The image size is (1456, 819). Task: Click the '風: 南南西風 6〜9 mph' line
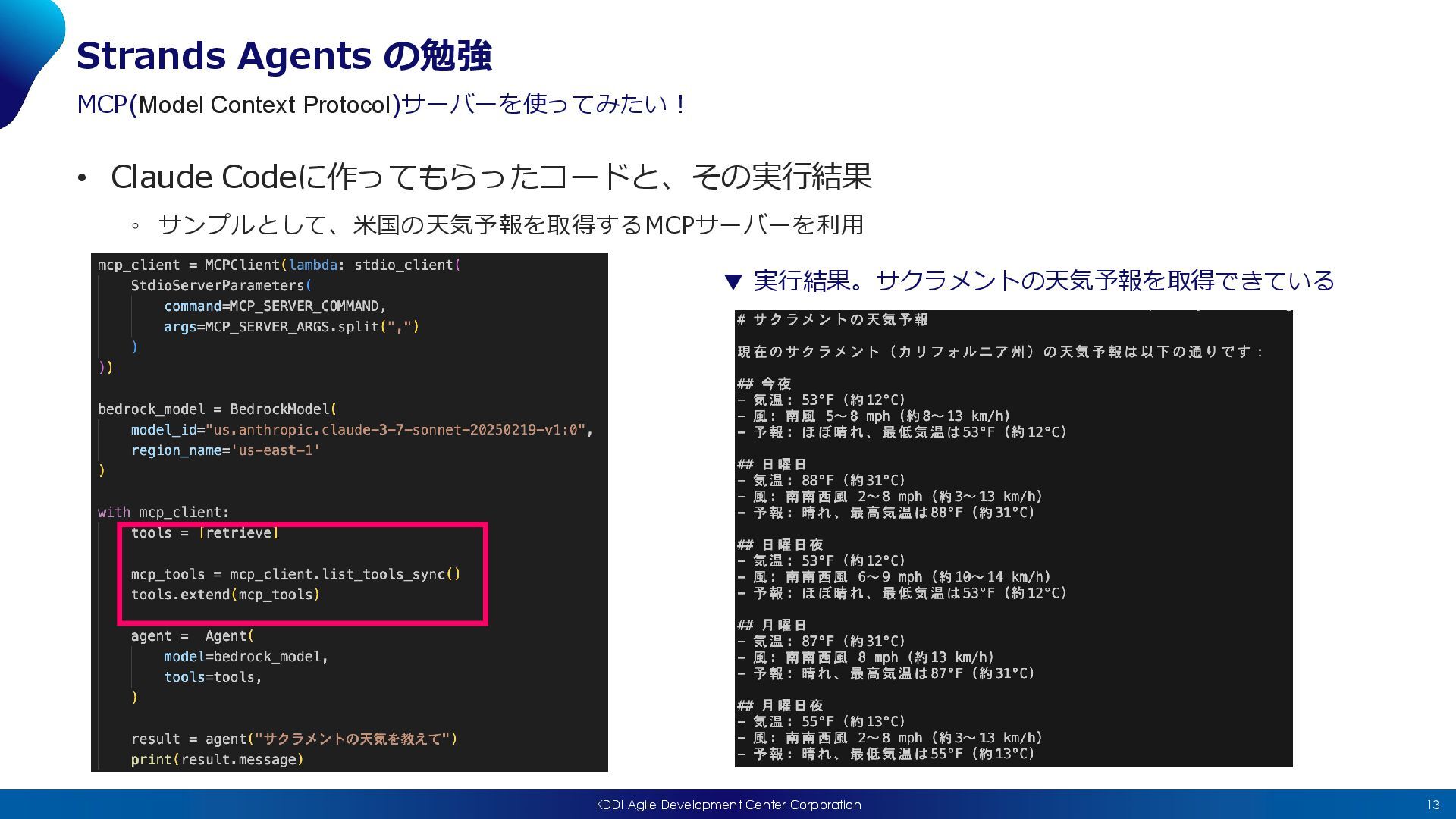point(894,577)
